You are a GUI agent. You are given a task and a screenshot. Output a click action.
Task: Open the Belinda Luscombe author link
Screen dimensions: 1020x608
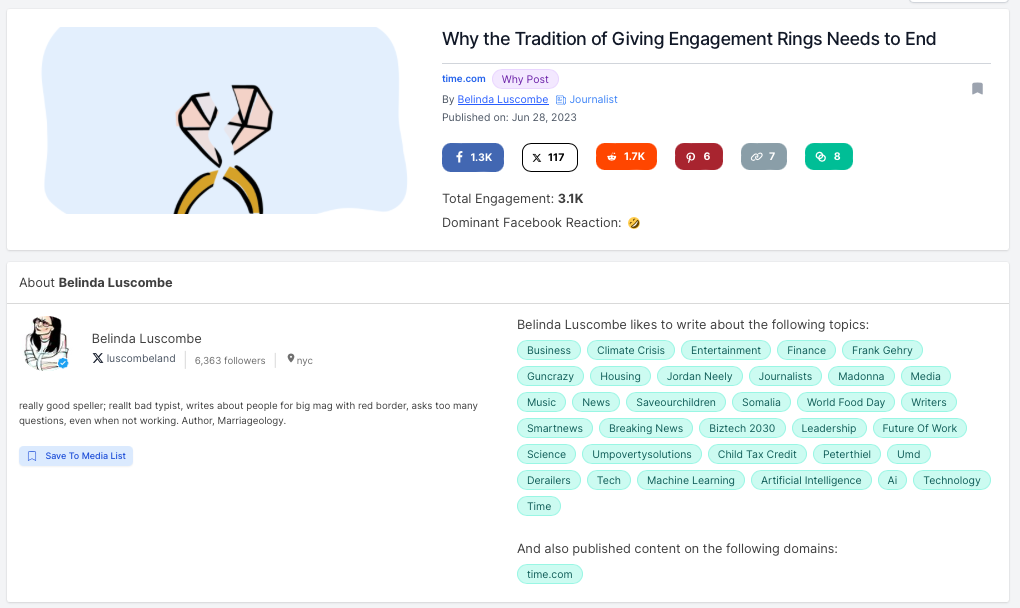pyautogui.click(x=502, y=100)
